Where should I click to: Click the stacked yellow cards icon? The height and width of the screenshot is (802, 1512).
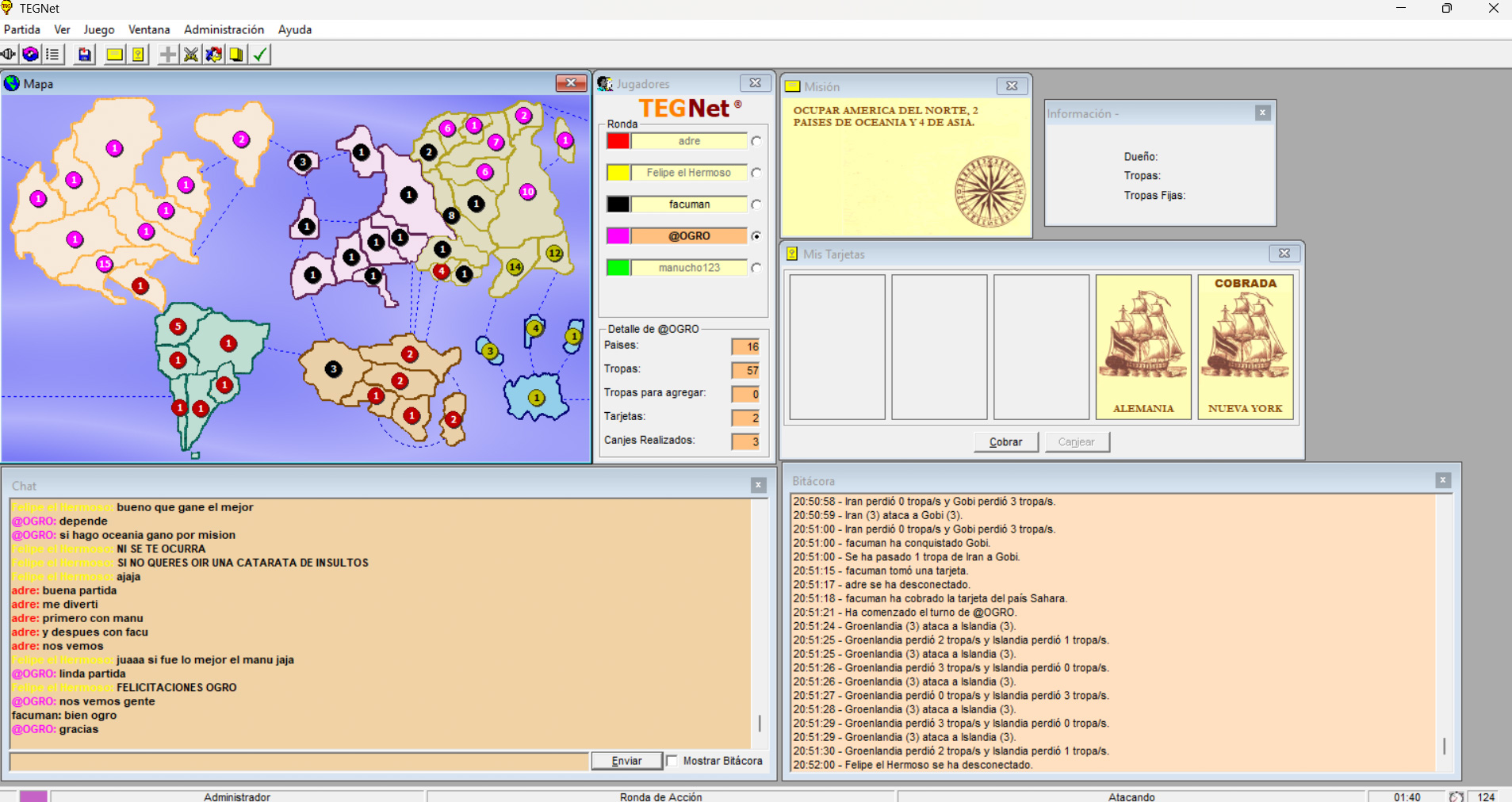click(x=237, y=55)
